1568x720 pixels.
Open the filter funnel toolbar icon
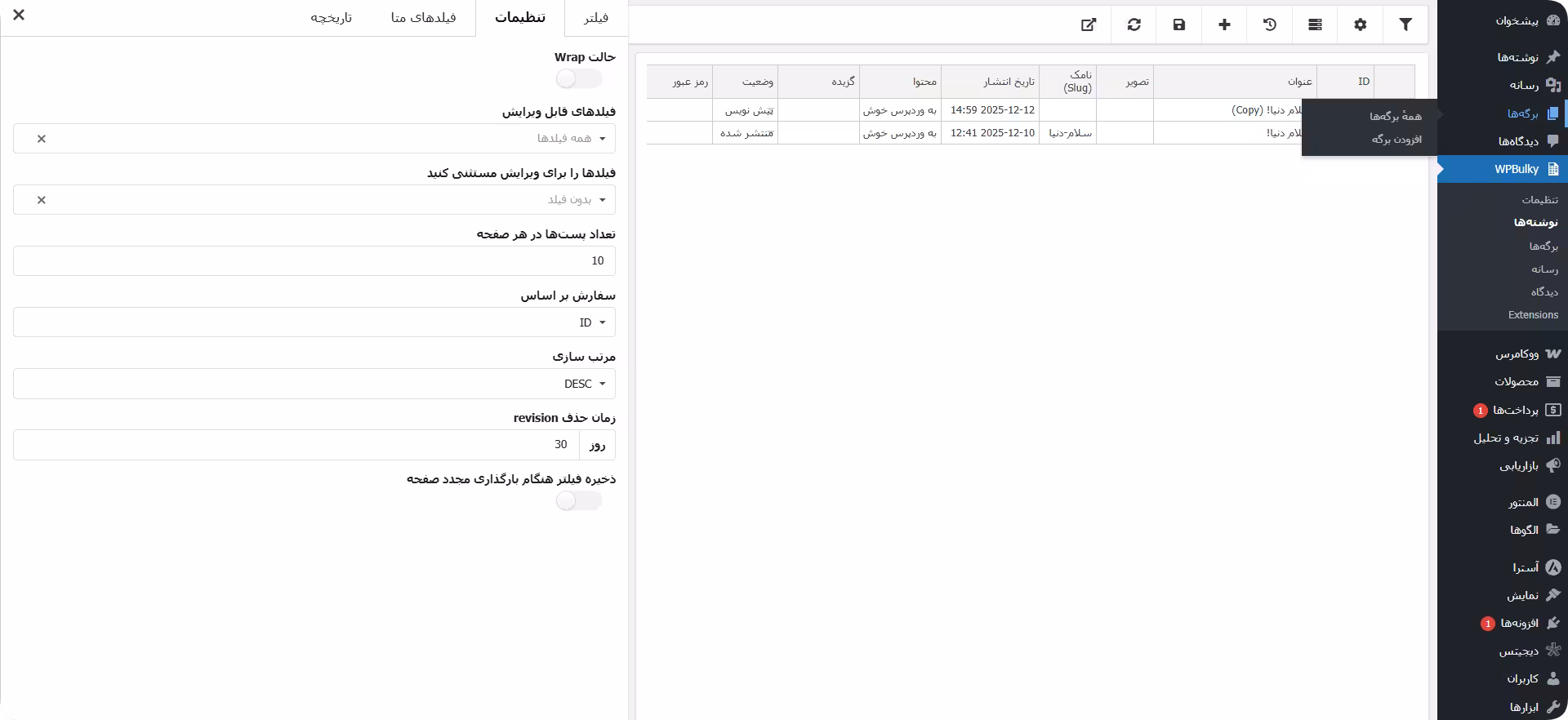coord(1405,24)
